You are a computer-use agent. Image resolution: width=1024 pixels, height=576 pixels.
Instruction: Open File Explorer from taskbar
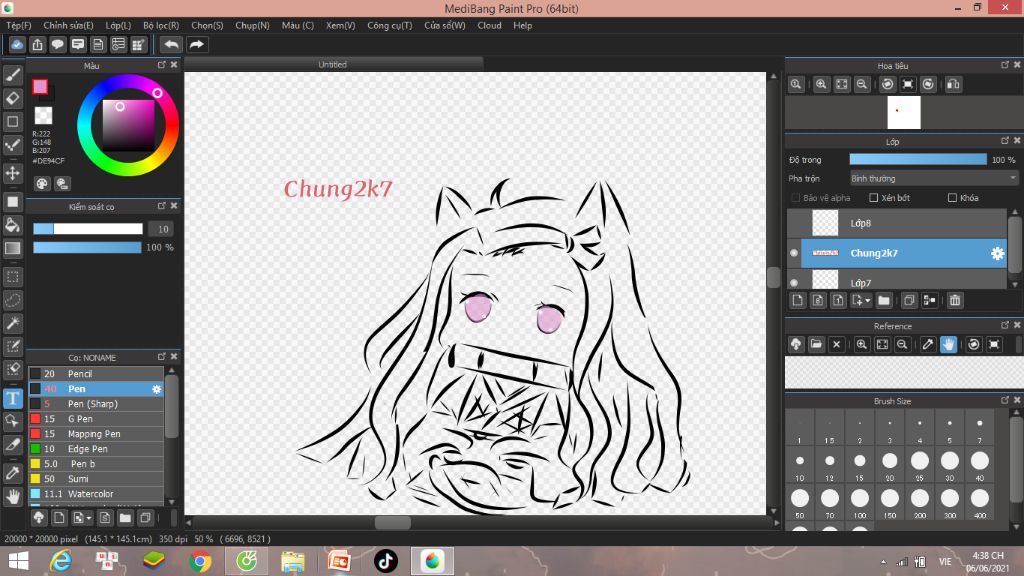click(293, 561)
